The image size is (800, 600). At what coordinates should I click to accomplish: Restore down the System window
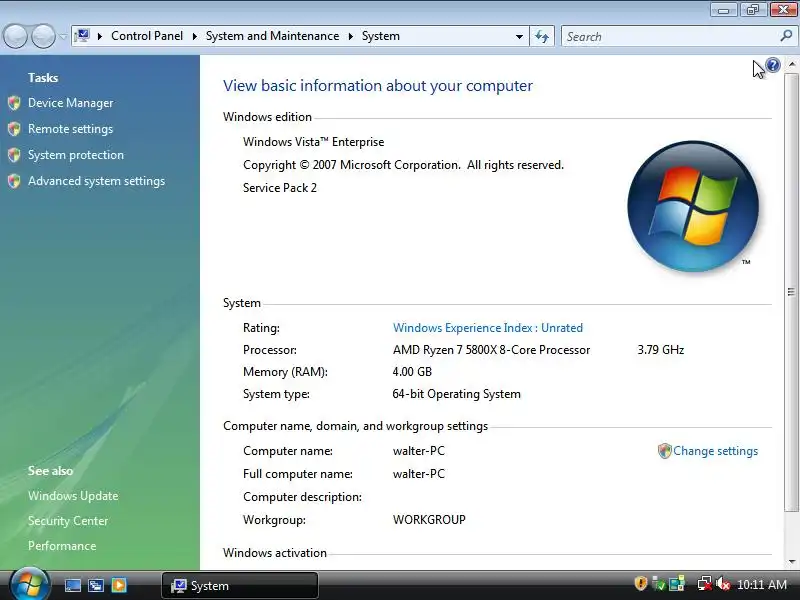tap(752, 10)
